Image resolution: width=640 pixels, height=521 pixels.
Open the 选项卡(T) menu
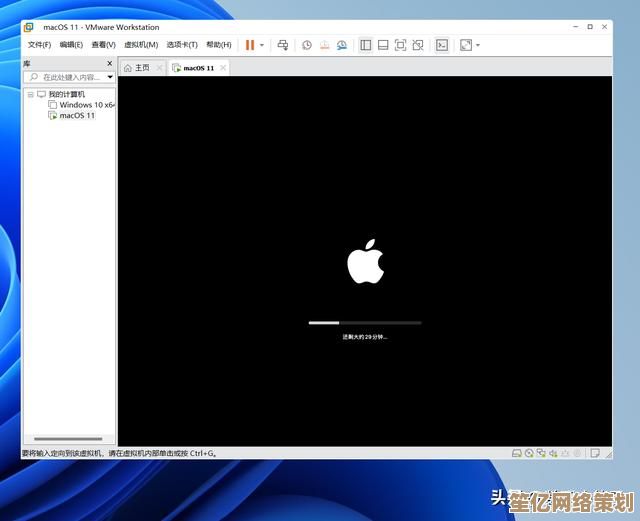[x=182, y=45]
